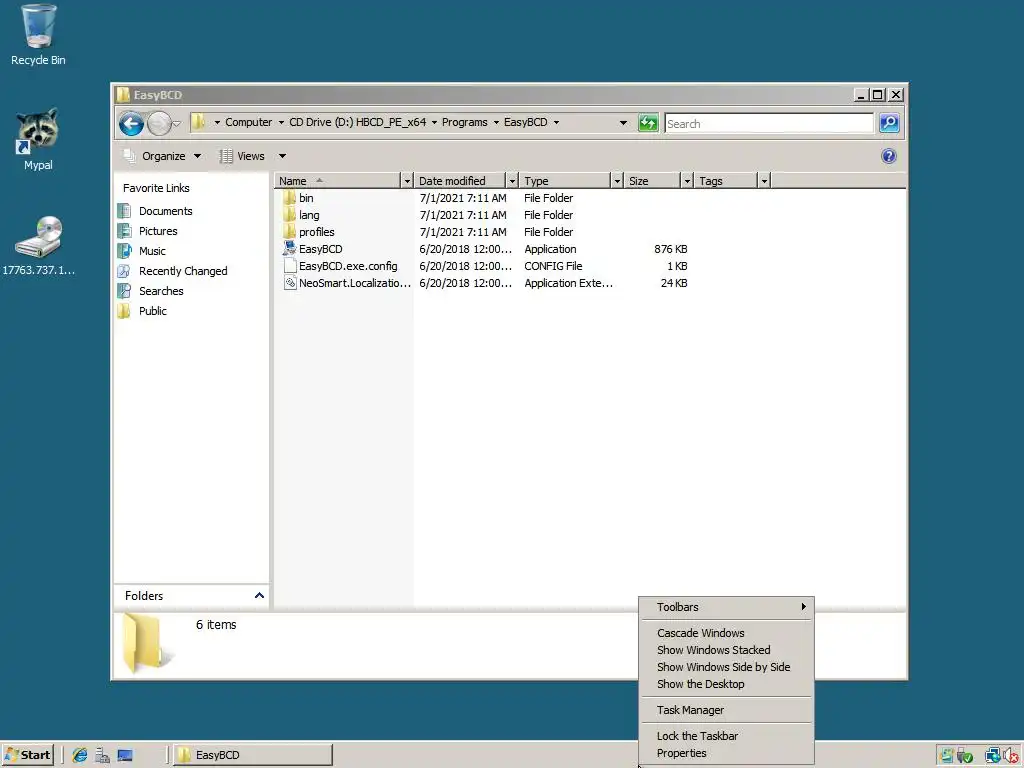
Task: Open the Tags column filter dropdown
Action: point(764,181)
